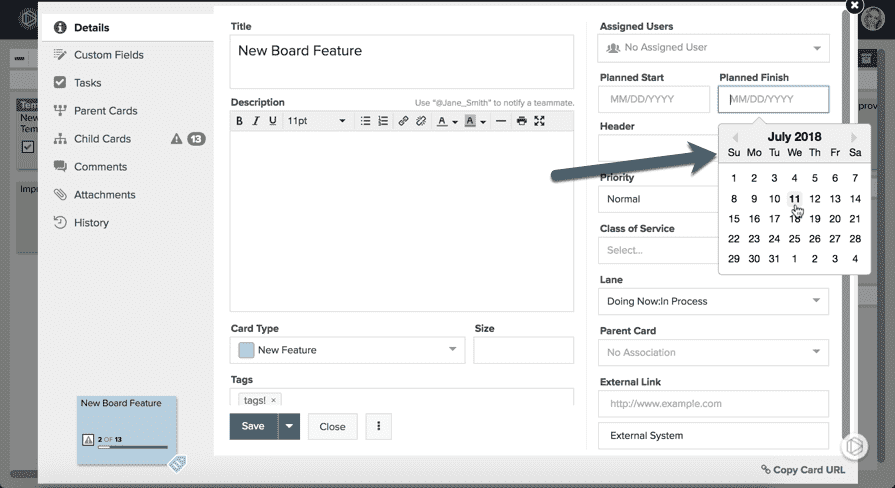Open the font size 11pt dropdown
895x488 pixels.
[x=315, y=121]
